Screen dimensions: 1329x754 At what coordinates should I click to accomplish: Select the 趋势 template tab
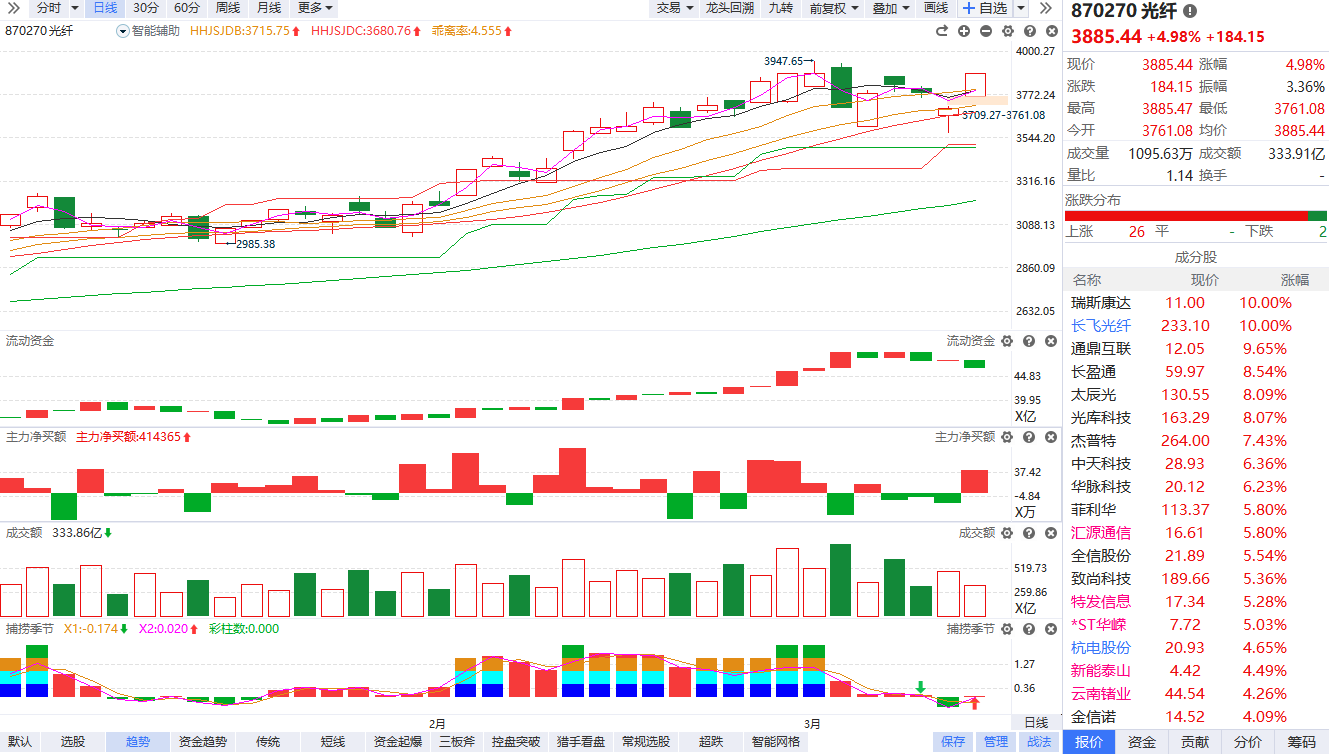pyautogui.click(x=138, y=742)
